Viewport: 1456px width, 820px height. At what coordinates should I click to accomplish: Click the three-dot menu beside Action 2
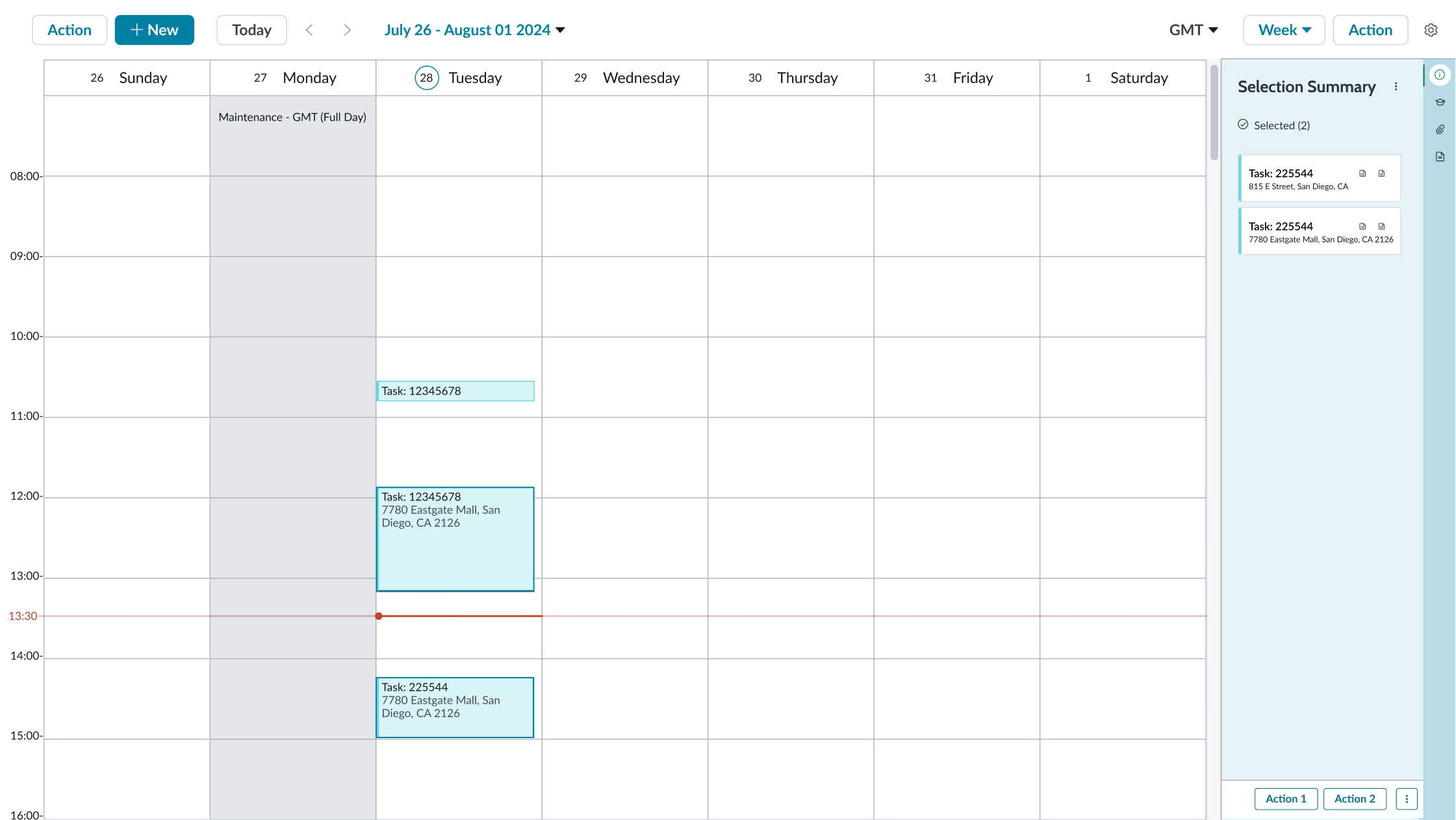pyautogui.click(x=1407, y=799)
